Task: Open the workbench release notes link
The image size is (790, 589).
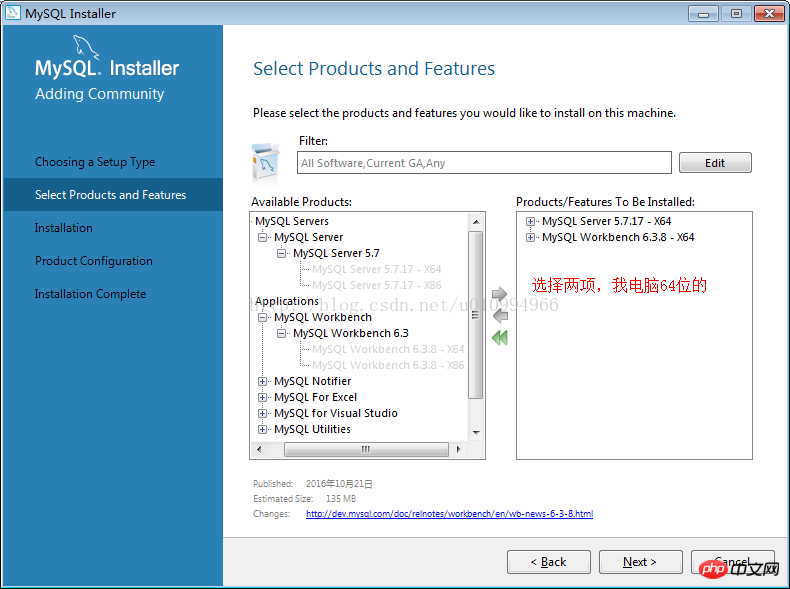Action: (x=449, y=514)
